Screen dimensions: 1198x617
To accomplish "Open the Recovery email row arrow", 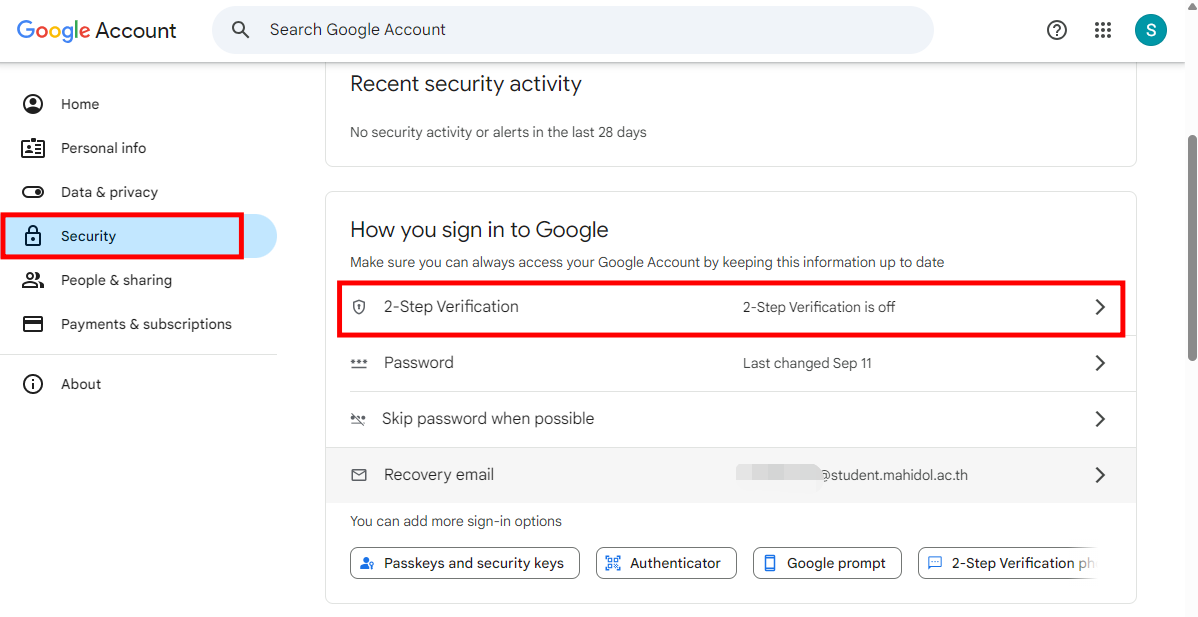I will coord(1100,475).
